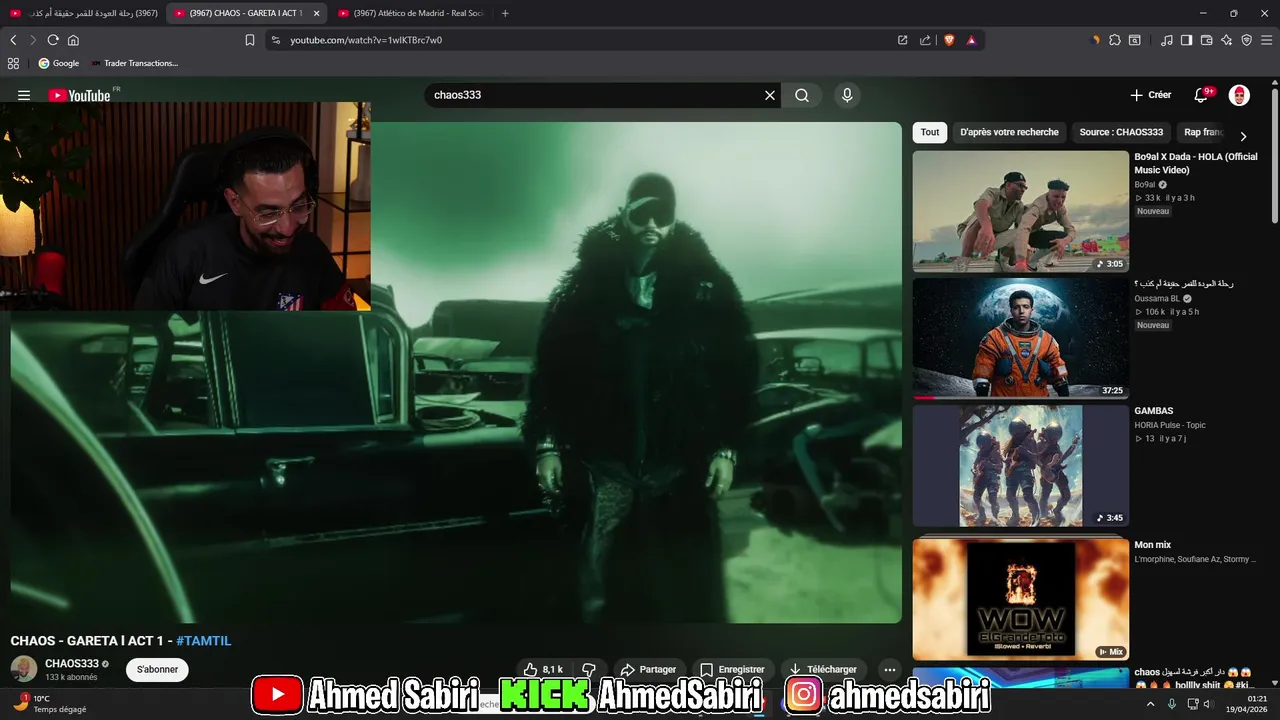Open the browser main menu

1267,40
